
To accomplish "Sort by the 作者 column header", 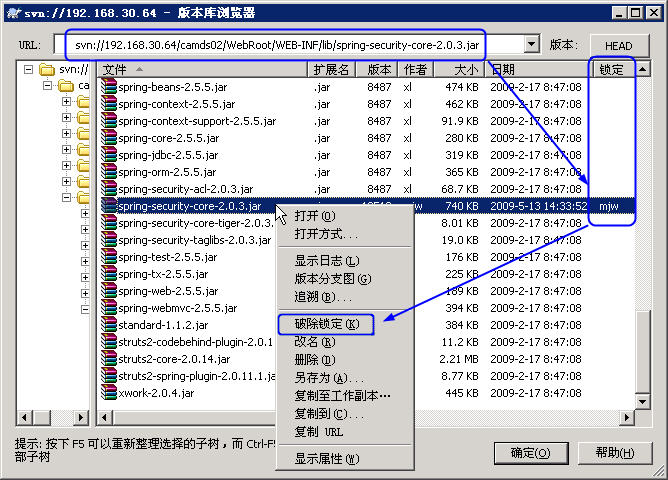I will tap(416, 69).
